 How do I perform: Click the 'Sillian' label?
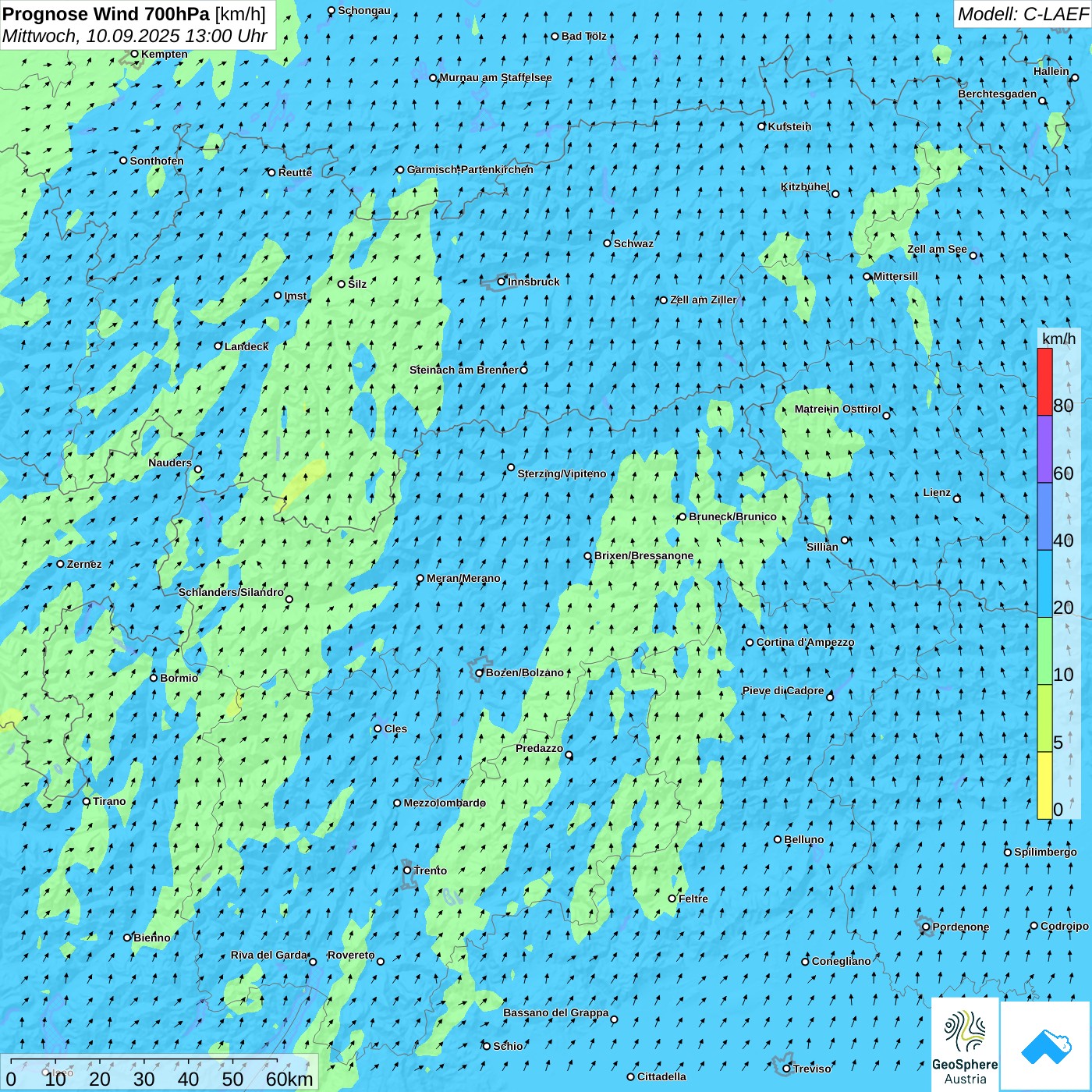[822, 547]
